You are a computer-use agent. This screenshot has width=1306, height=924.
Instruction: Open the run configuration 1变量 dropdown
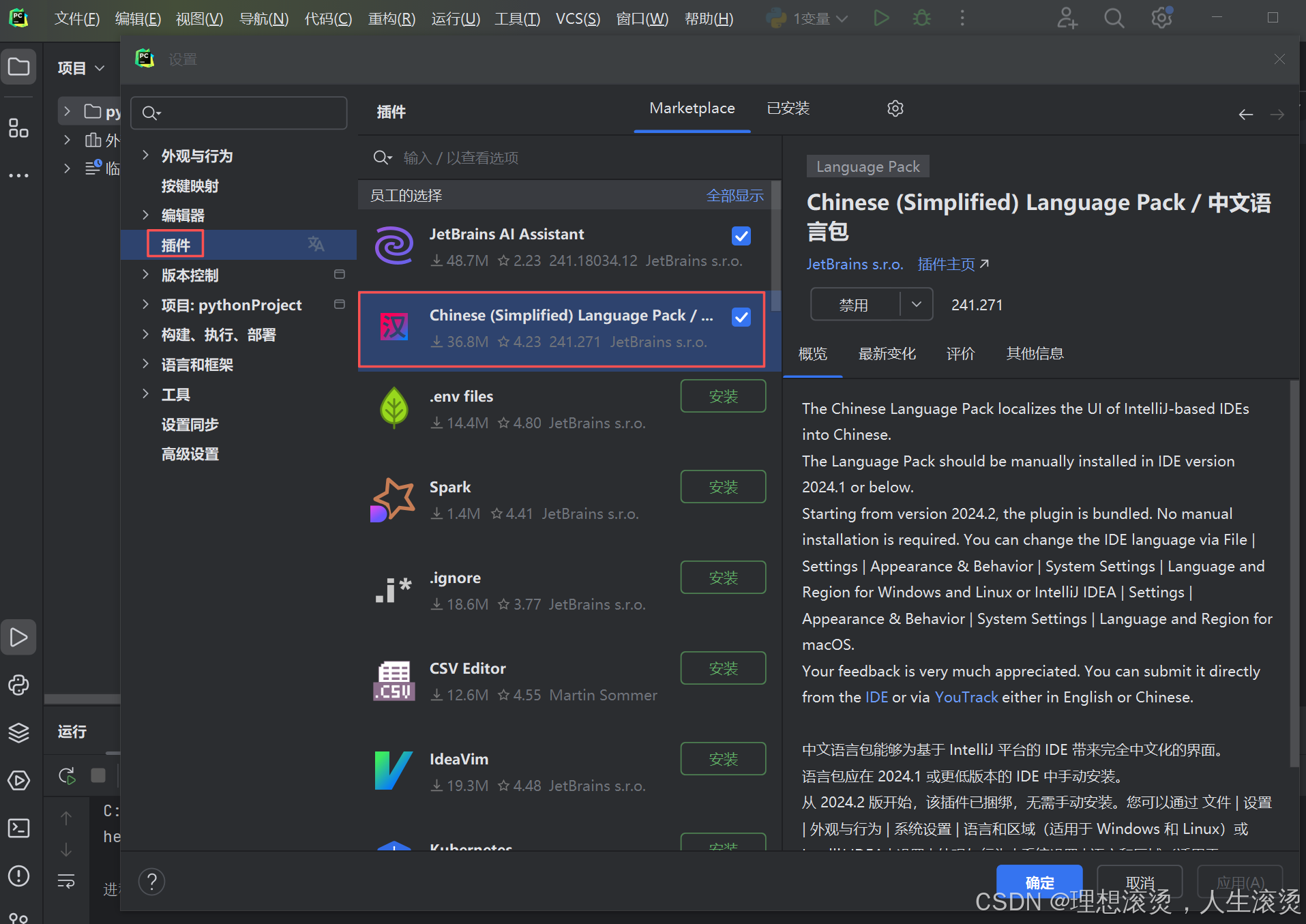tap(808, 18)
